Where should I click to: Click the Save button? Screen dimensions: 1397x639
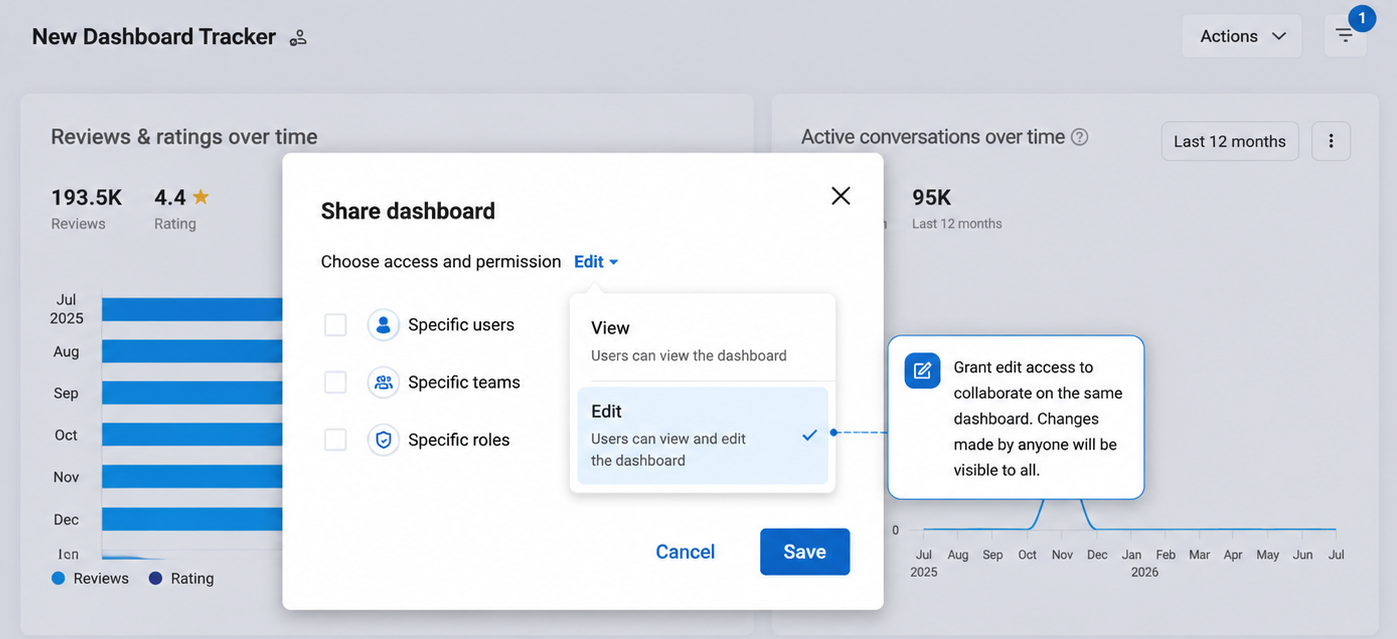[x=805, y=552]
